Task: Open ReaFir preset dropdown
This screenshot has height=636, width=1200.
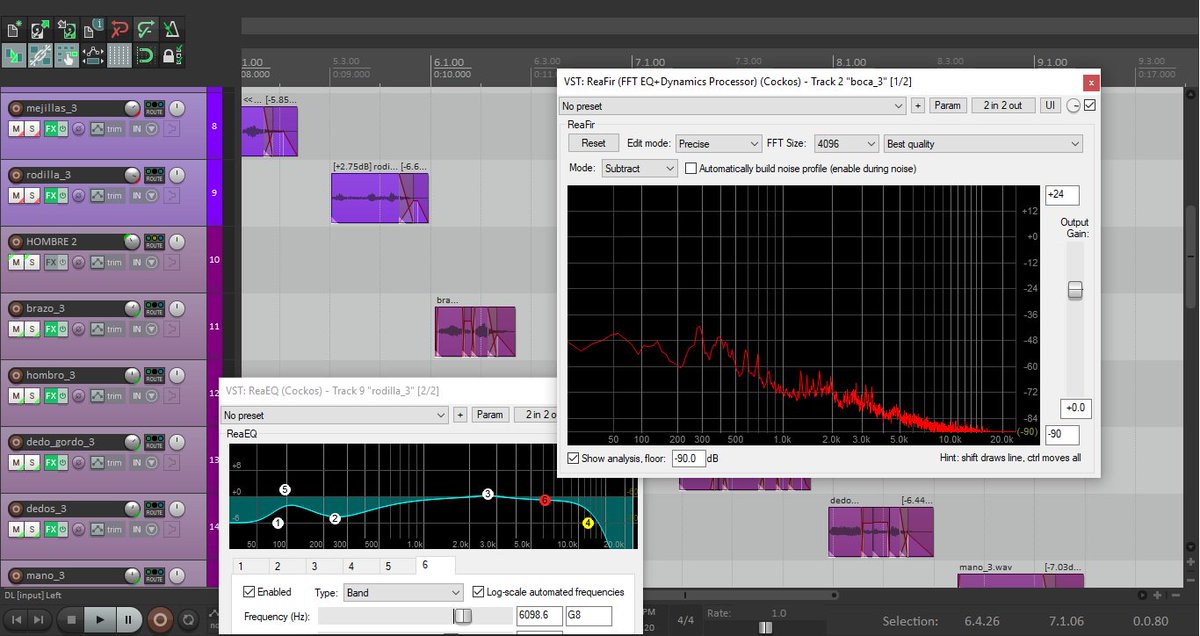Action: pos(732,106)
